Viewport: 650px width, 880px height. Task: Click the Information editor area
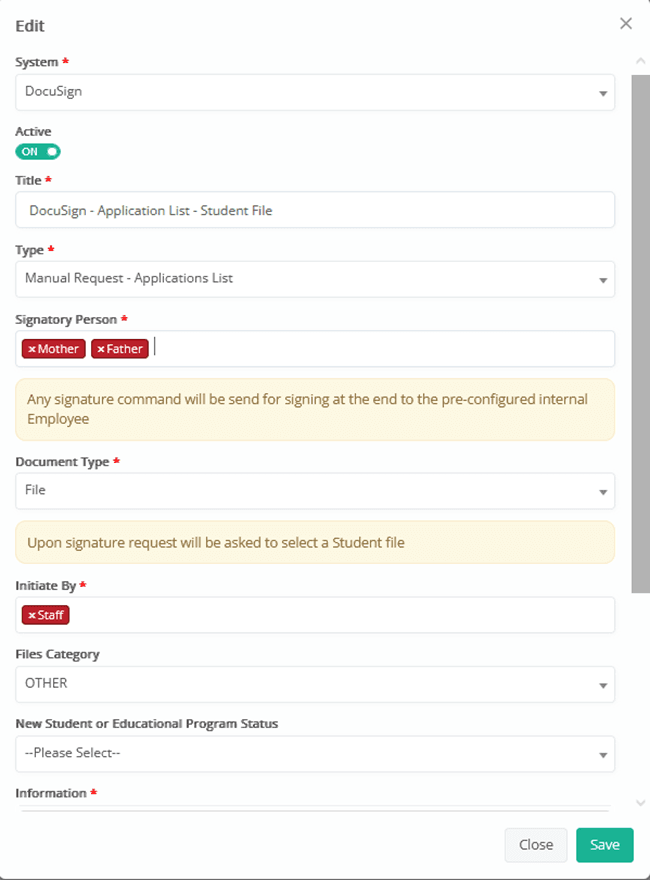315,808
